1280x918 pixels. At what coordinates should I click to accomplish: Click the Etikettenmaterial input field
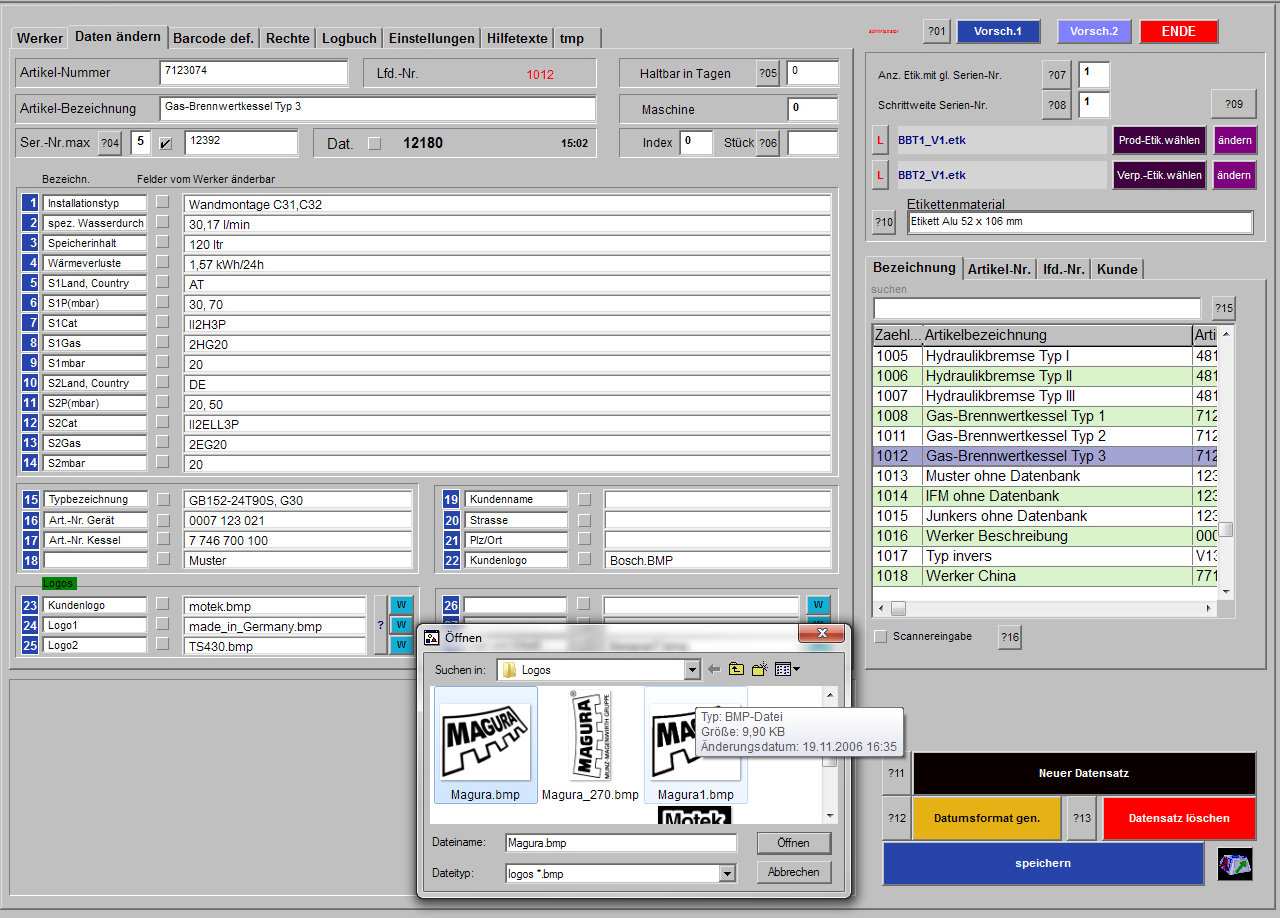tap(1080, 222)
